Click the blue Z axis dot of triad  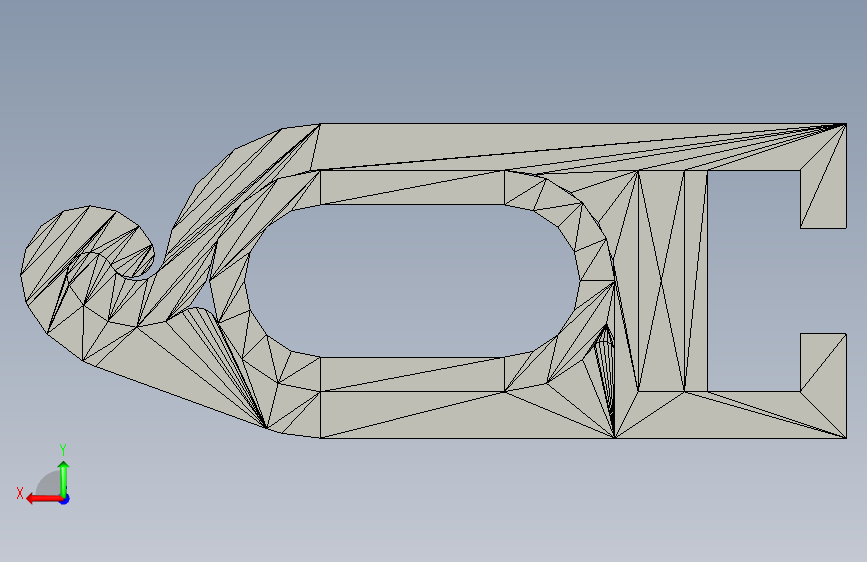[65, 499]
